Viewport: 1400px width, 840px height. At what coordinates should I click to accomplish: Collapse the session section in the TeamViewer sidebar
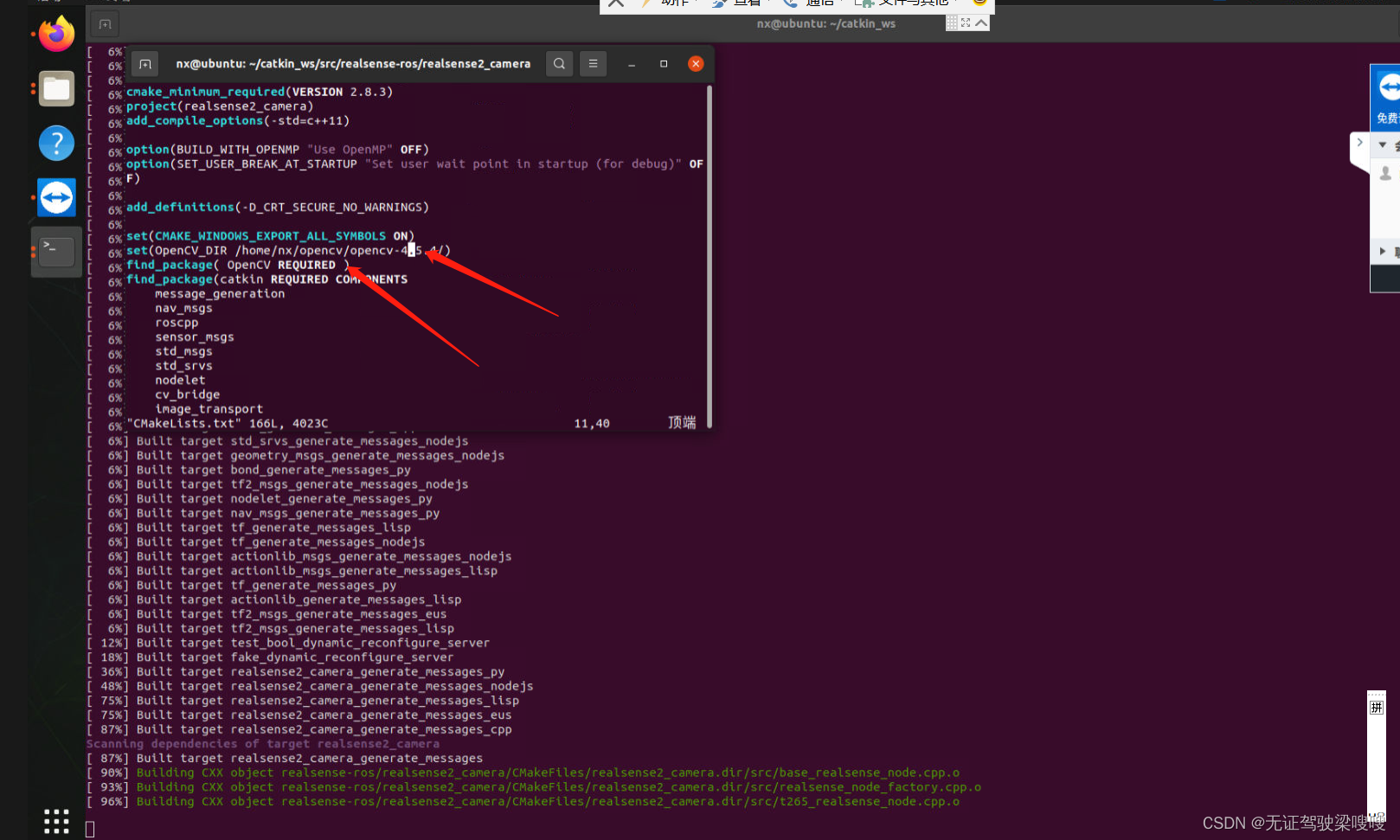tap(1381, 144)
